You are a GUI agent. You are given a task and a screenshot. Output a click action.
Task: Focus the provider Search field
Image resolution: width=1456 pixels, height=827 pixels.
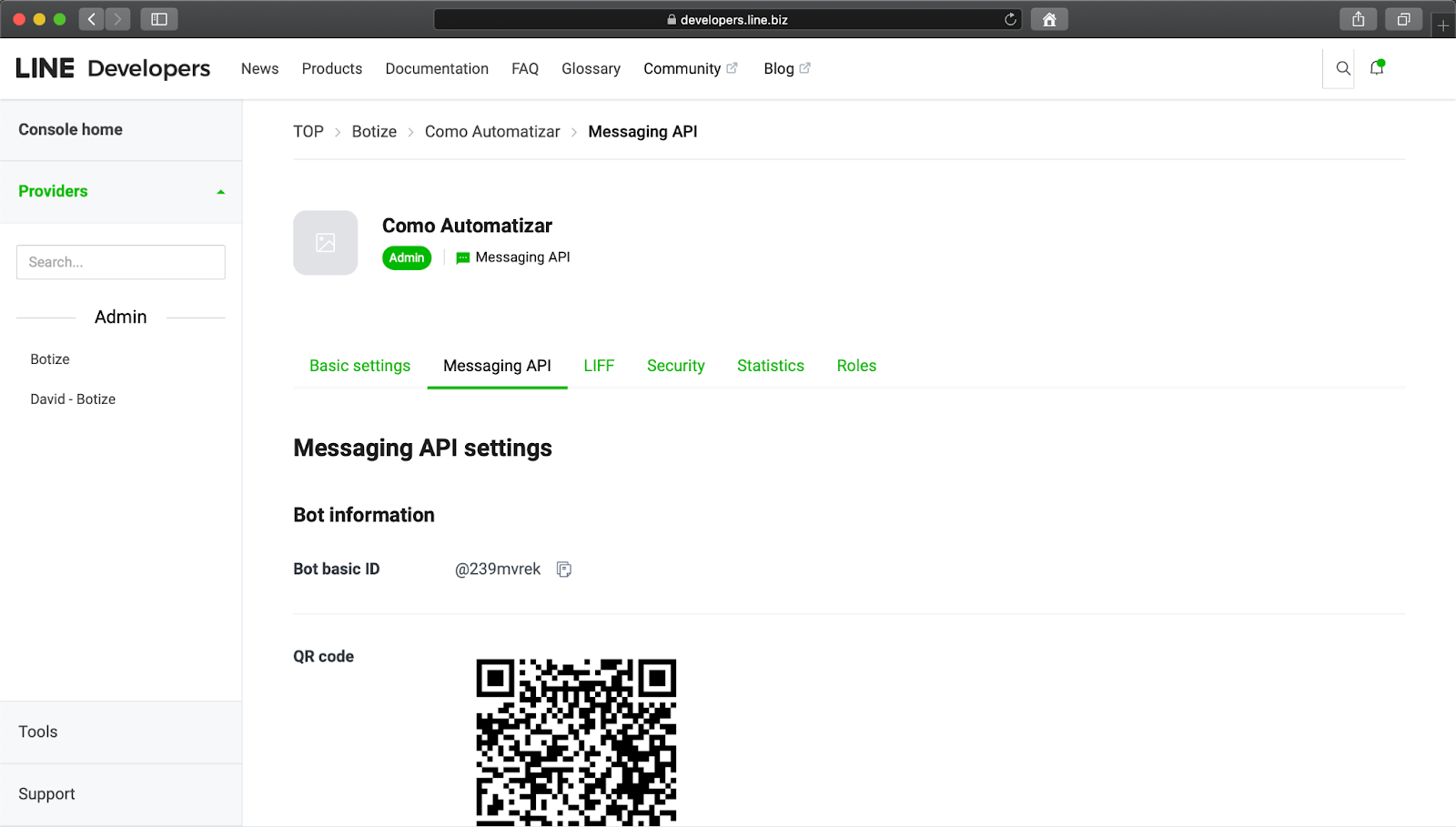(x=121, y=262)
